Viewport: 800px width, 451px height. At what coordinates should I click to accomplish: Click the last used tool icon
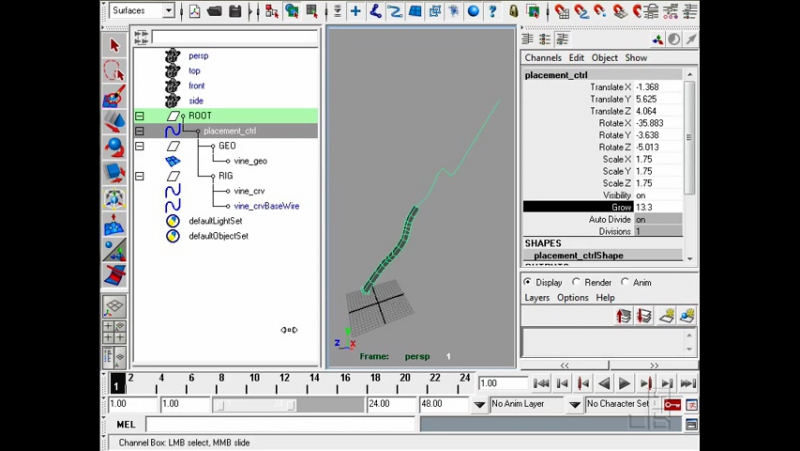(x=114, y=275)
